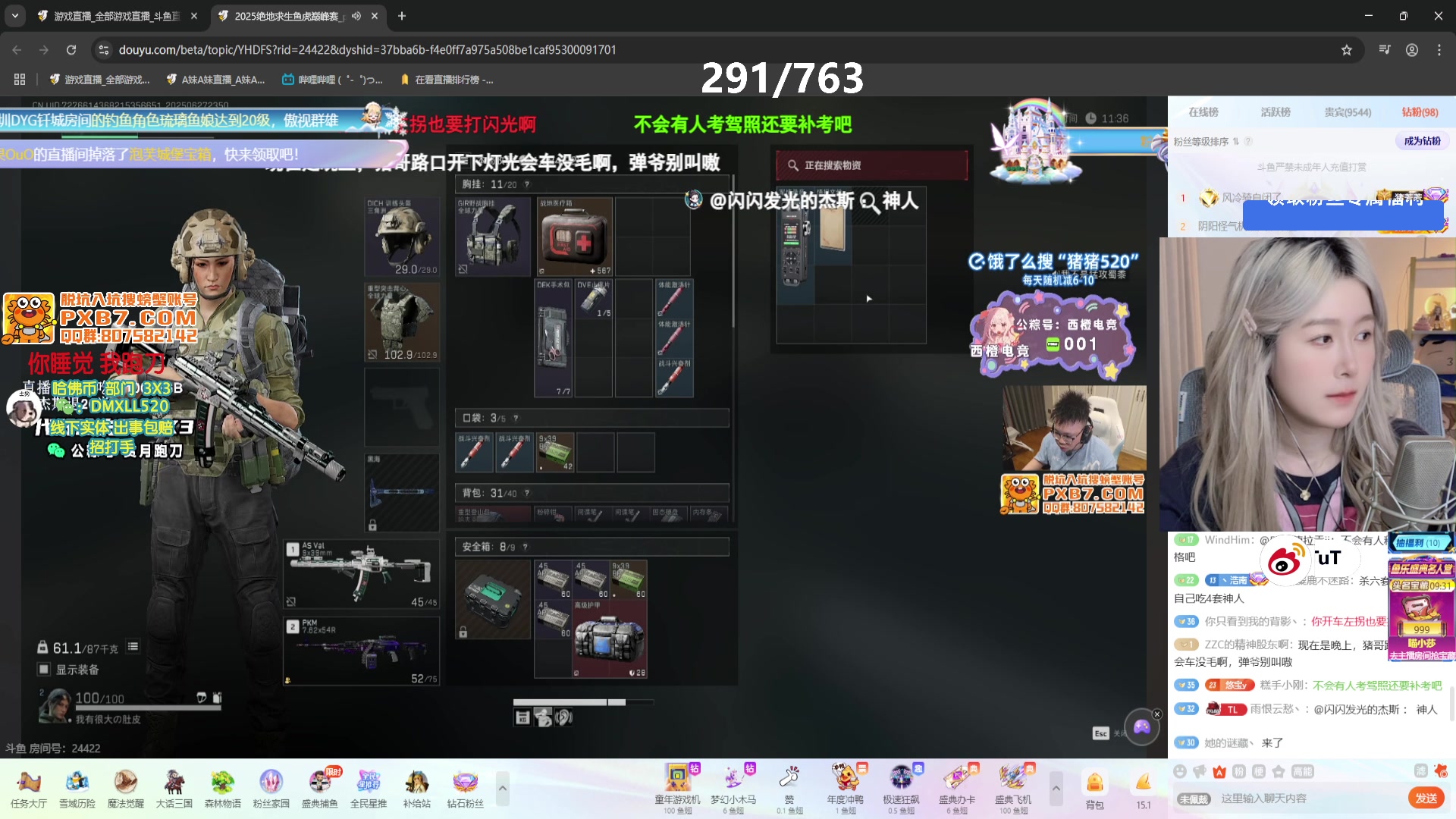Image resolution: width=1456 pixels, height=819 pixels.
Task: Open the 雪域历险 activity icon
Action: click(x=77, y=789)
